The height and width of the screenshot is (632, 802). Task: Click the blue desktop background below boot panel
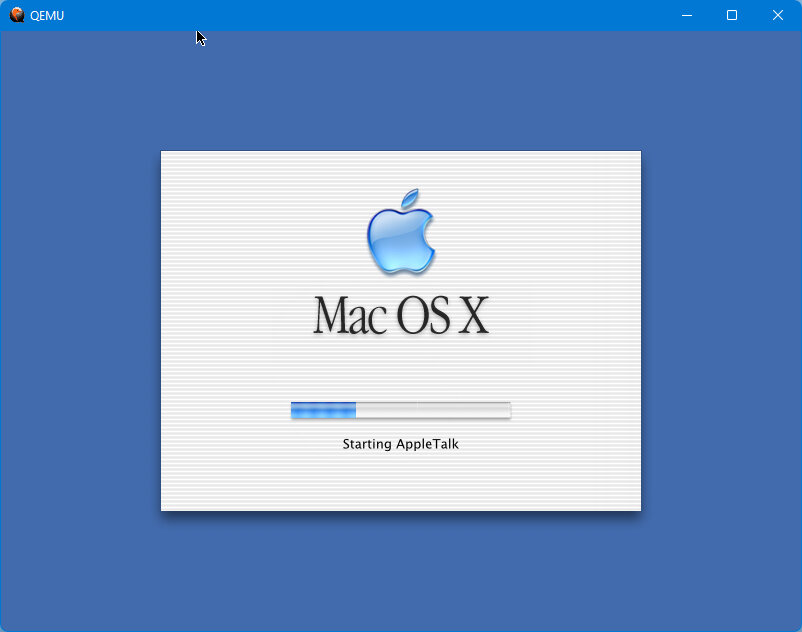pos(400,570)
